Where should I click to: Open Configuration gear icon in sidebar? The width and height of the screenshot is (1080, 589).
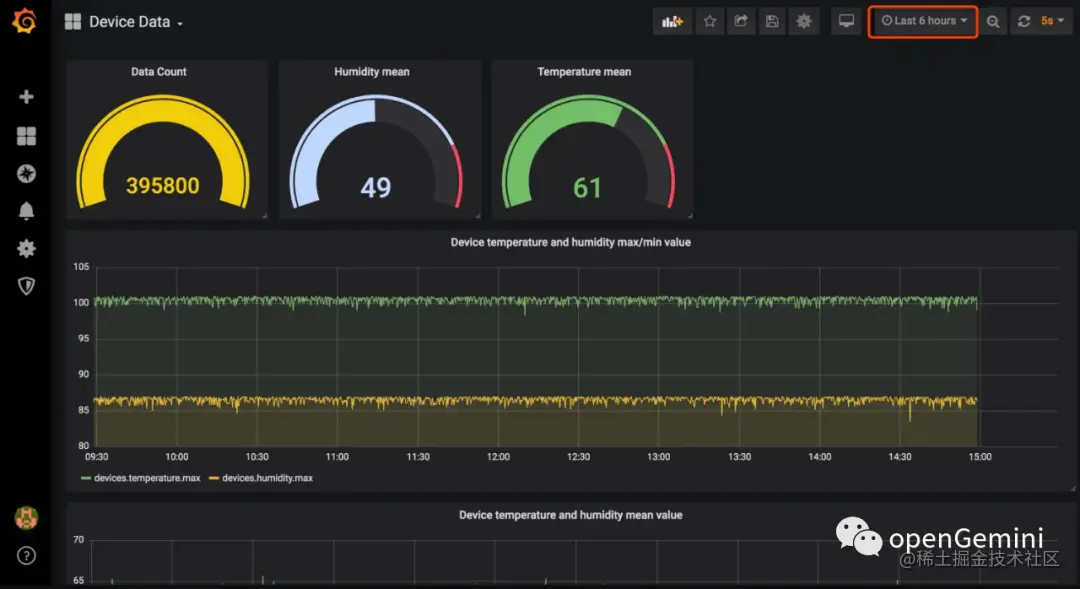(x=26, y=248)
